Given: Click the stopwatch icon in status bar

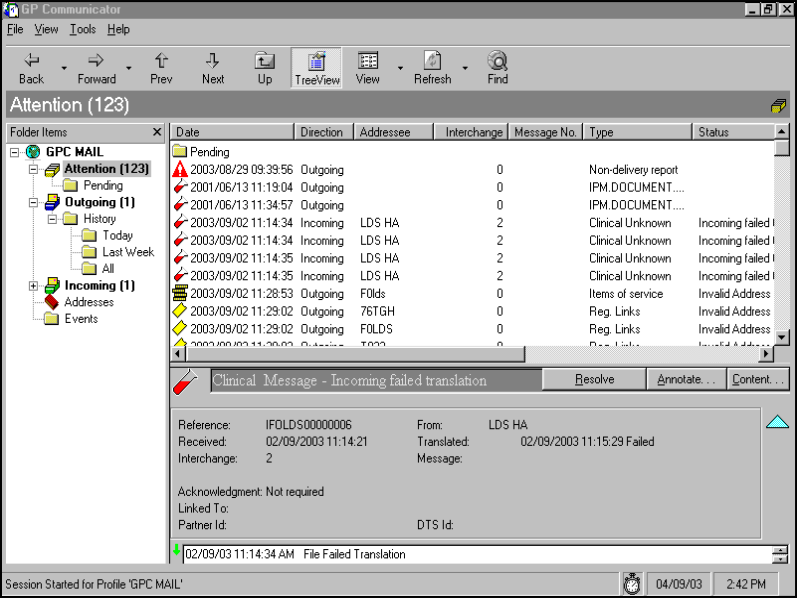Looking at the screenshot, I should click(631, 583).
